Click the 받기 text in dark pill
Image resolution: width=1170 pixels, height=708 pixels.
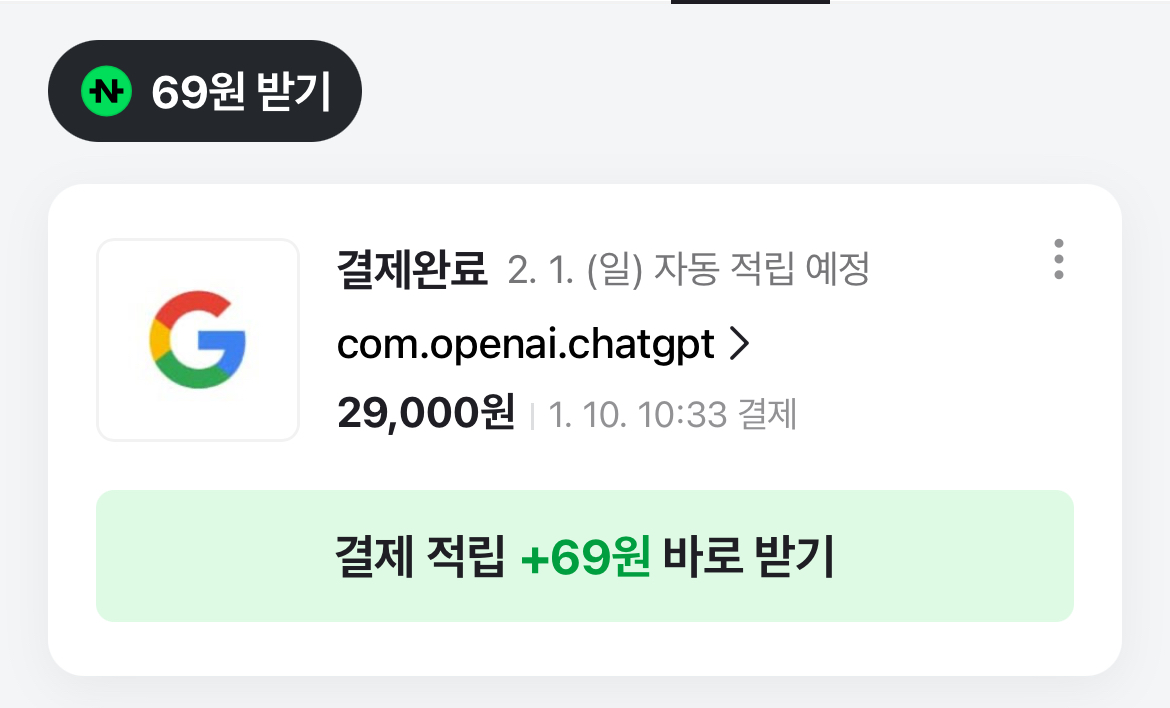[x=293, y=92]
